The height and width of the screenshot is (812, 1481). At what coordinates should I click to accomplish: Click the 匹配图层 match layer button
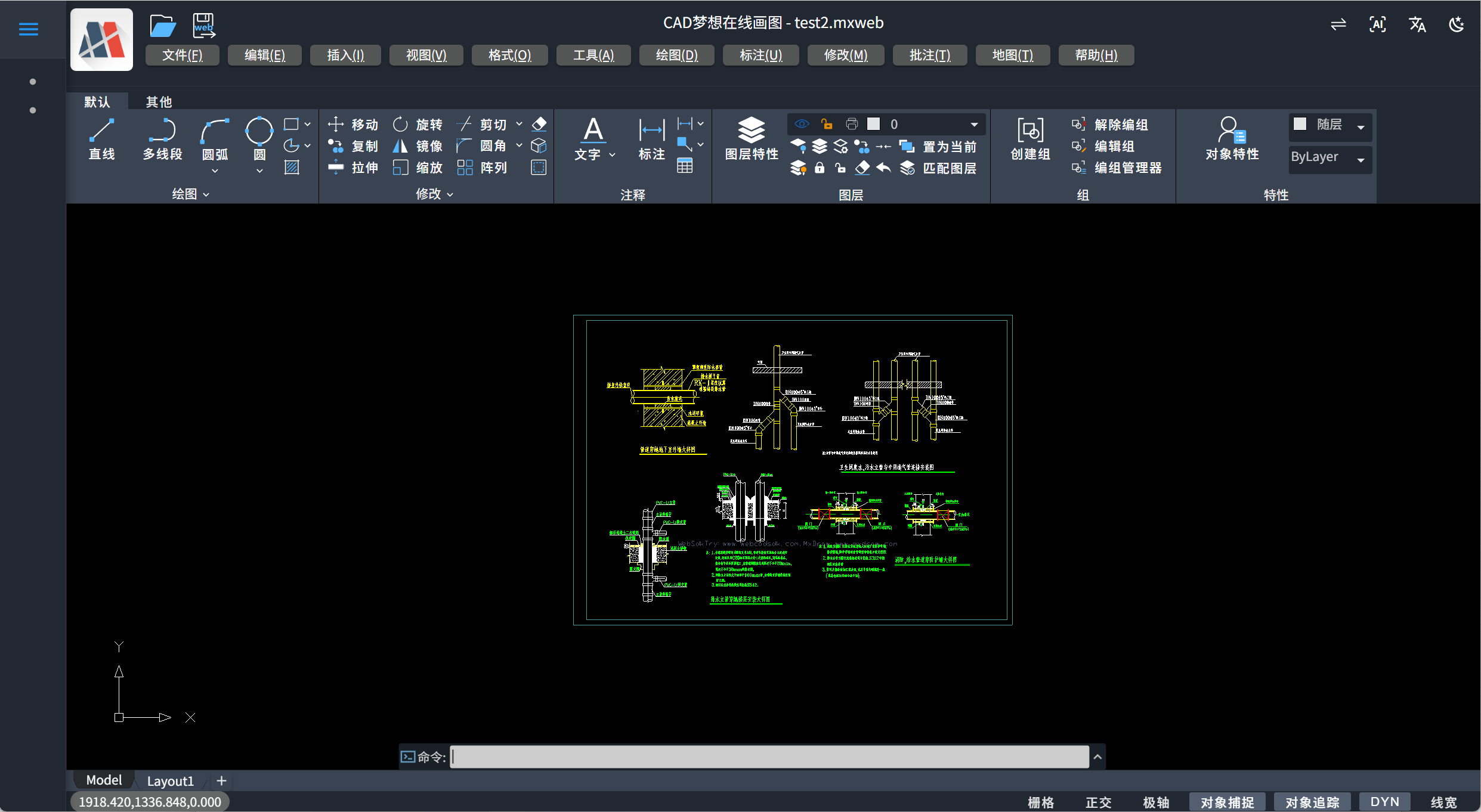click(949, 168)
